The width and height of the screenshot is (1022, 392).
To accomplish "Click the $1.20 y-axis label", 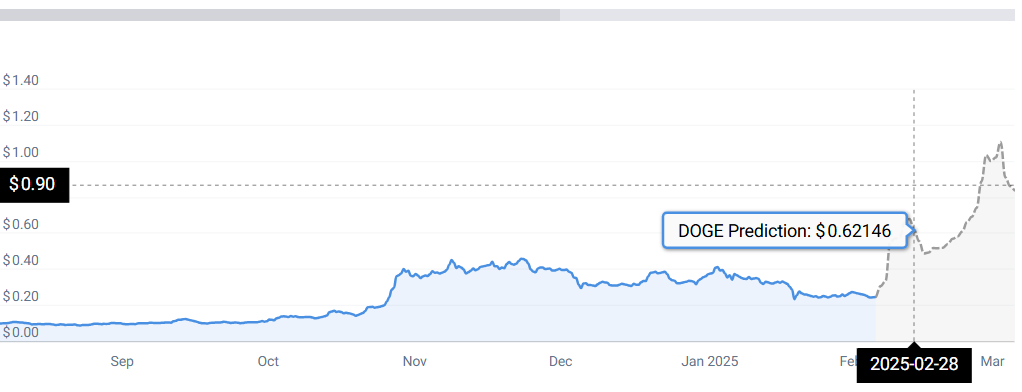I will (x=21, y=117).
